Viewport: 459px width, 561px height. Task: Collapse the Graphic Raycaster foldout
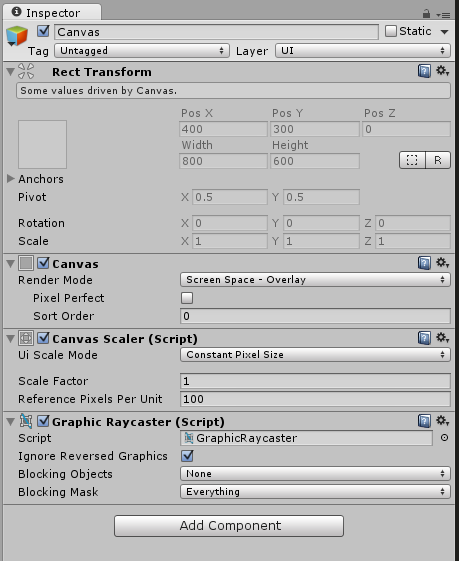[x=11, y=422]
